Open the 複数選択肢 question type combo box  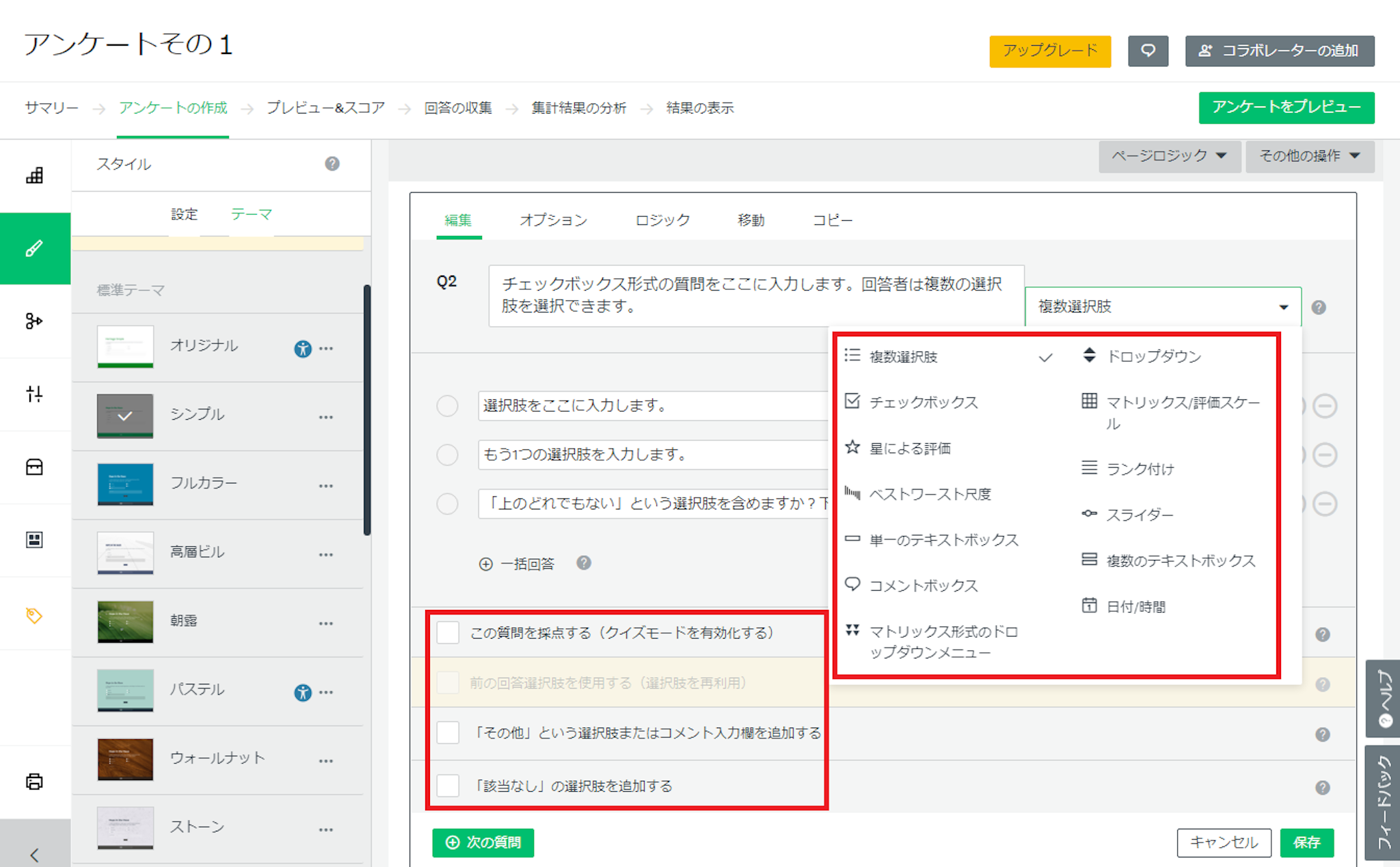pyautogui.click(x=1162, y=307)
